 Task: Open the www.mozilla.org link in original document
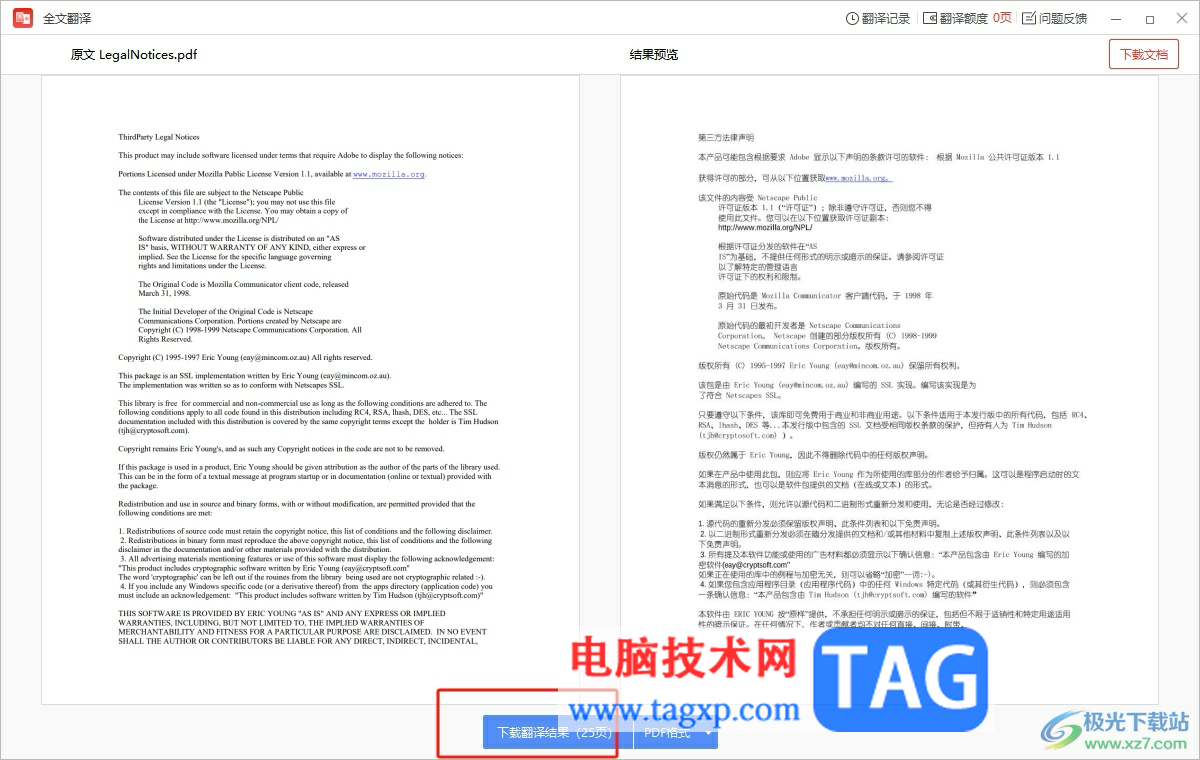[x=389, y=174]
